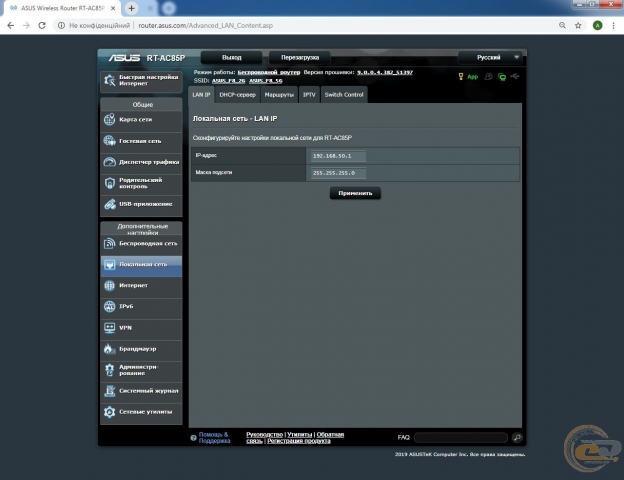Click the FAQ search magnifier icon

pyautogui.click(x=517, y=438)
